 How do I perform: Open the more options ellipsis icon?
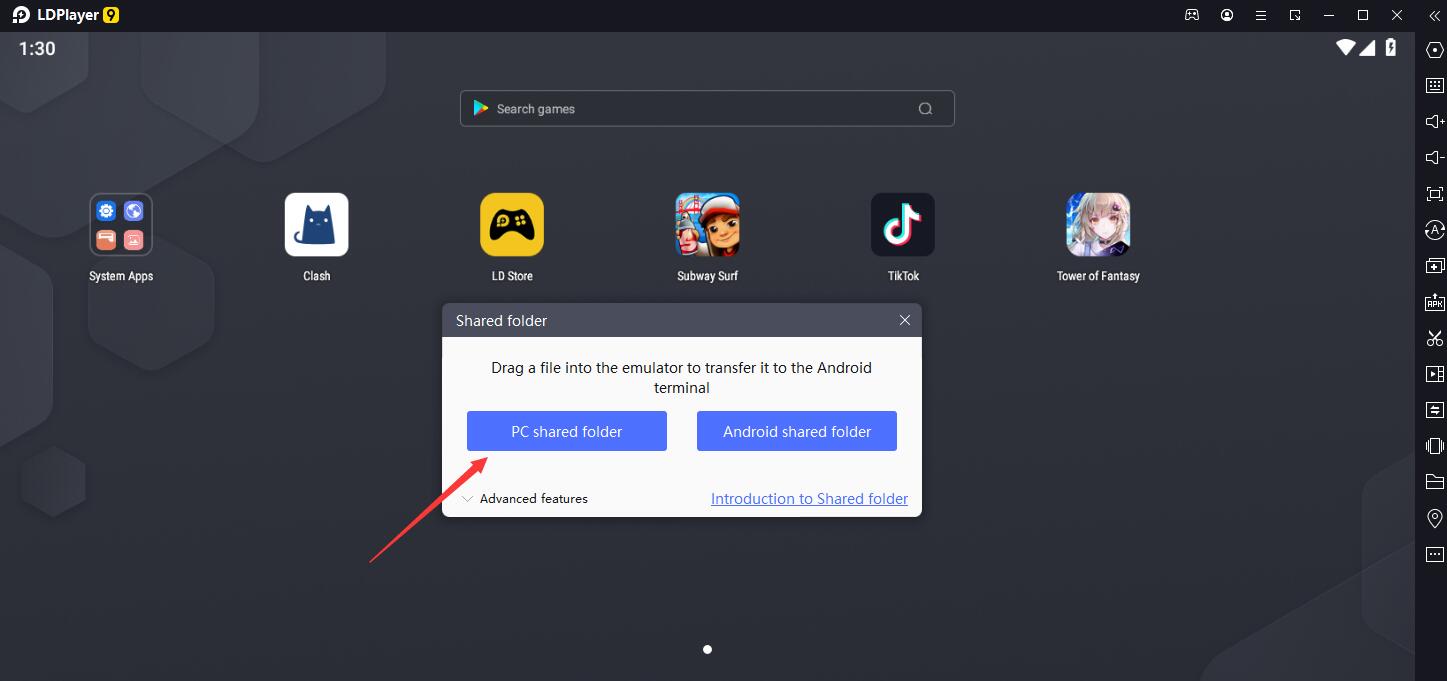pyautogui.click(x=1434, y=554)
